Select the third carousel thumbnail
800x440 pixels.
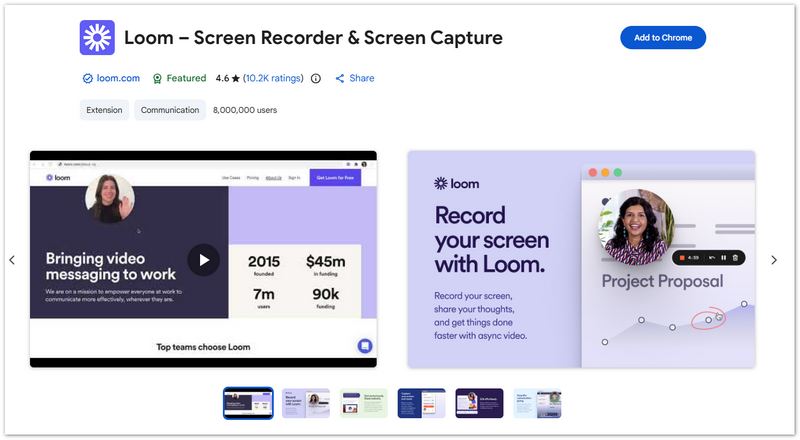[363, 403]
